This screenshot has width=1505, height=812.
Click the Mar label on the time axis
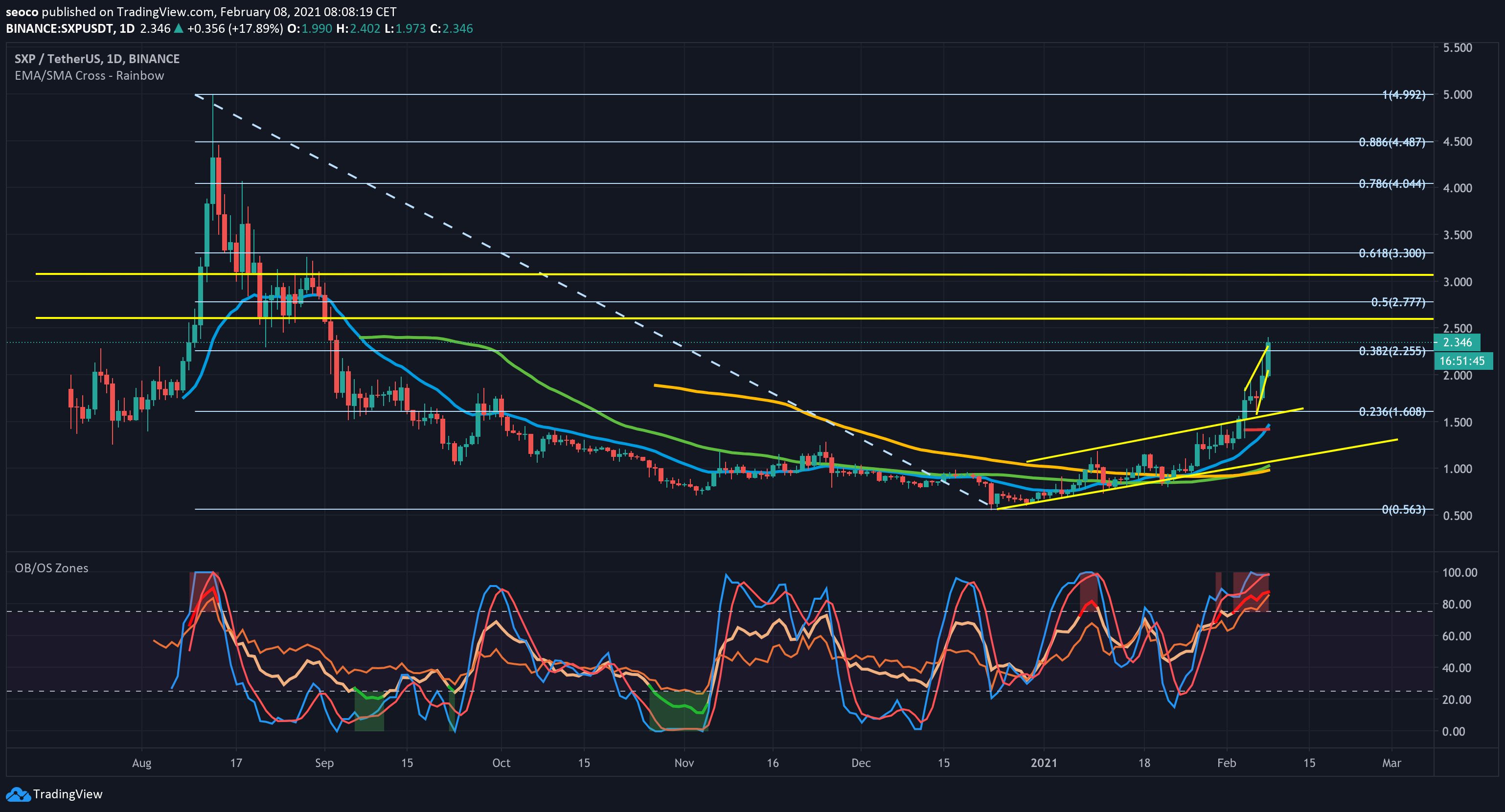1392,763
